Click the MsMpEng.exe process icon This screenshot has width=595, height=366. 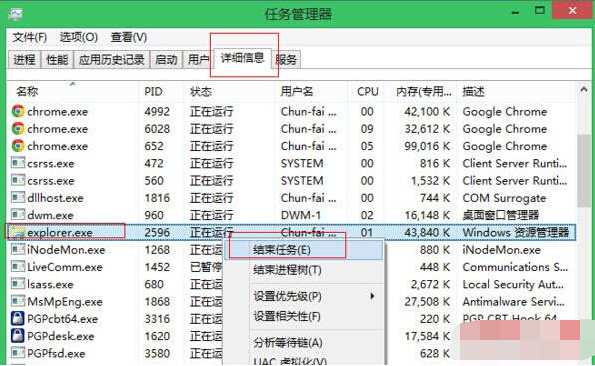point(18,301)
